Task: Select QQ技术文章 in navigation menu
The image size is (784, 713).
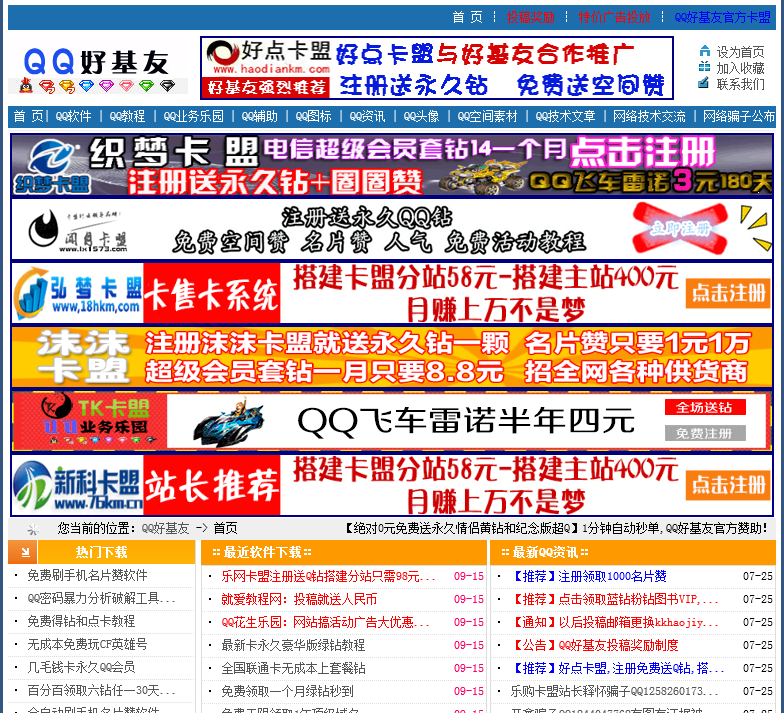Action: pos(566,116)
